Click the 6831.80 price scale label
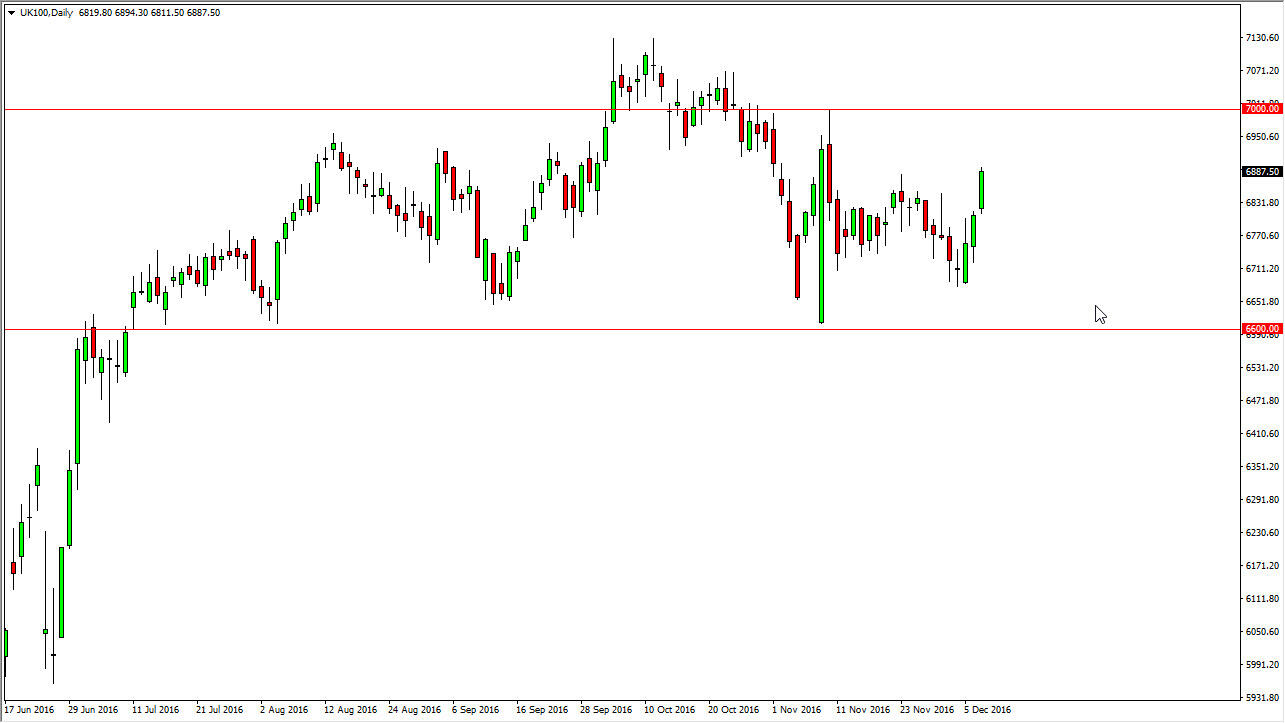Image resolution: width=1285 pixels, height=723 pixels. (1261, 203)
